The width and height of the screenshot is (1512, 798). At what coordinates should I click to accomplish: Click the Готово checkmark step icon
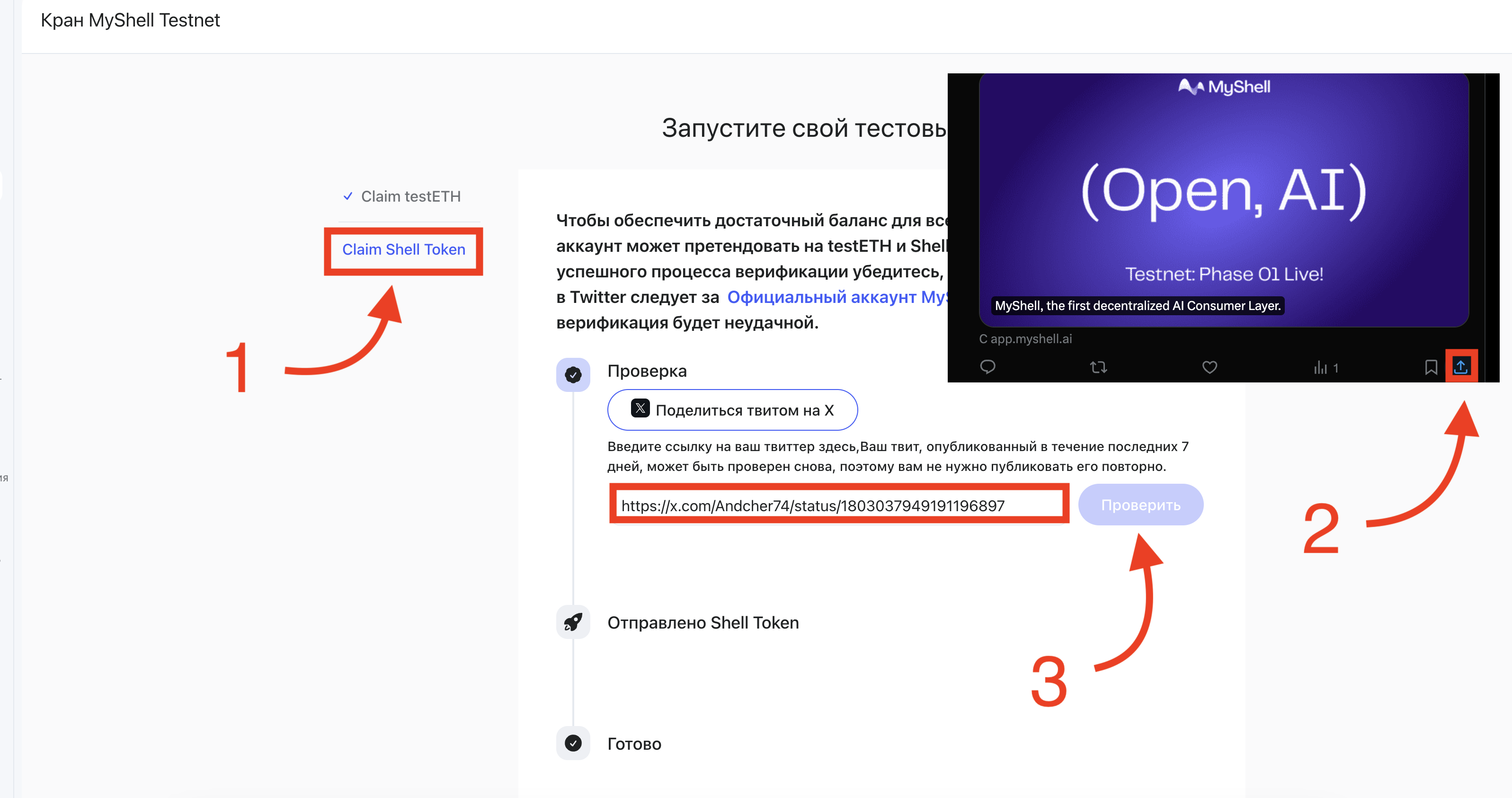click(573, 744)
